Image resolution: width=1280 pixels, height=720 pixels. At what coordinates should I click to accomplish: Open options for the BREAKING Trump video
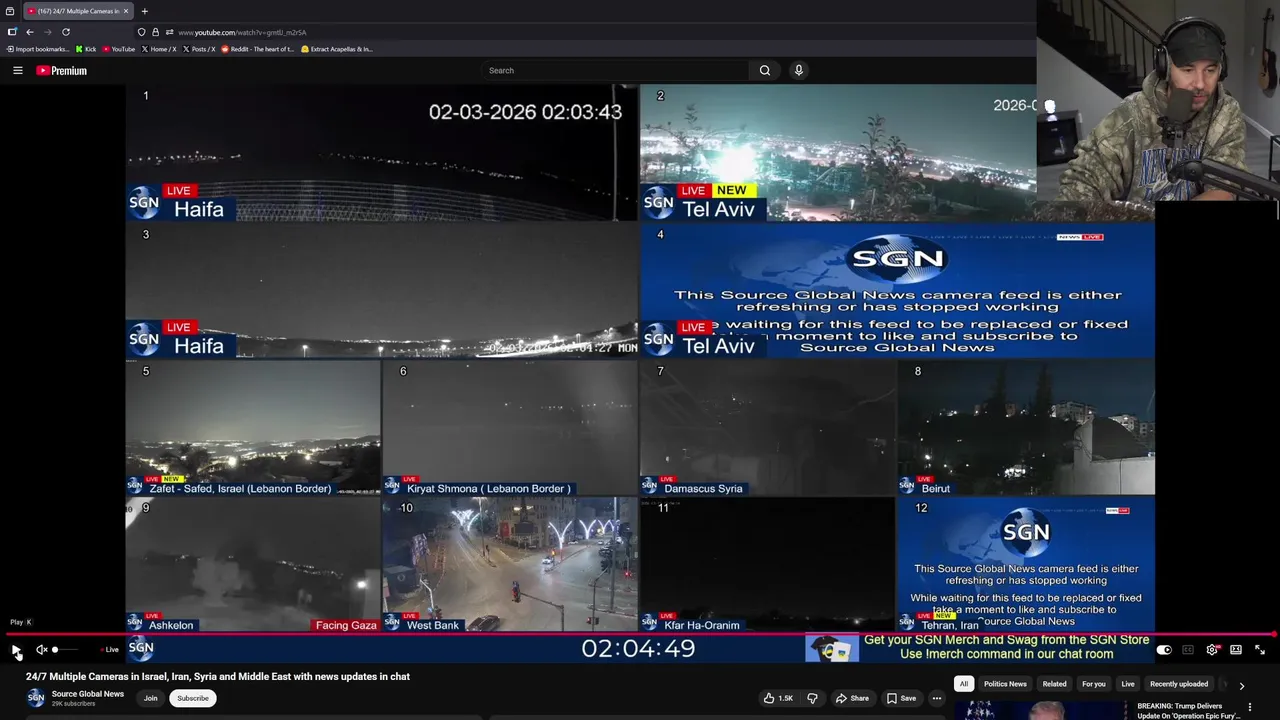pyautogui.click(x=1250, y=707)
